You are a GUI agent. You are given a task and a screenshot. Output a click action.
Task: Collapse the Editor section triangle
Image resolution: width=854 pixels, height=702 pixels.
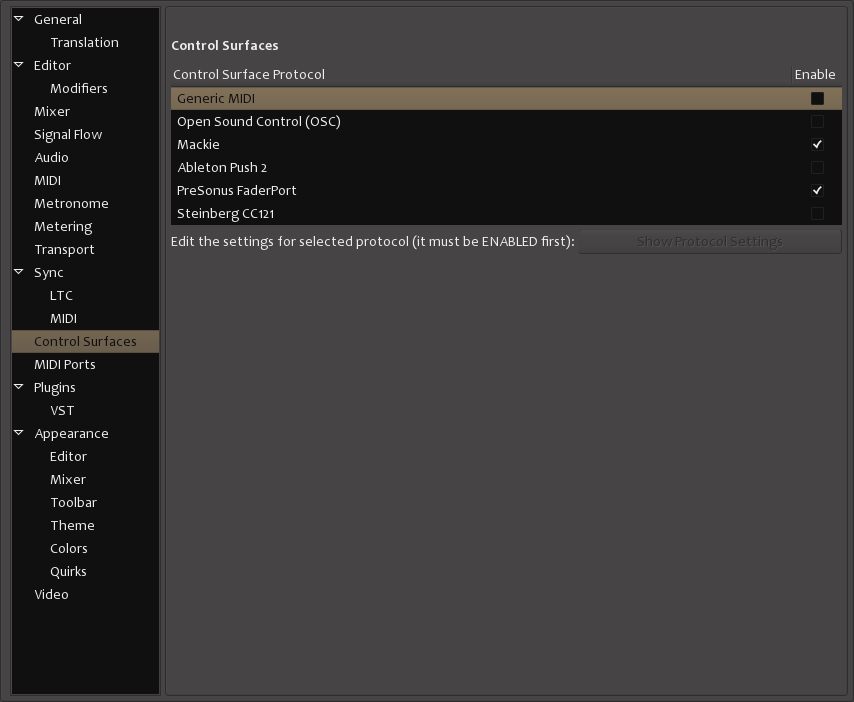(x=19, y=65)
